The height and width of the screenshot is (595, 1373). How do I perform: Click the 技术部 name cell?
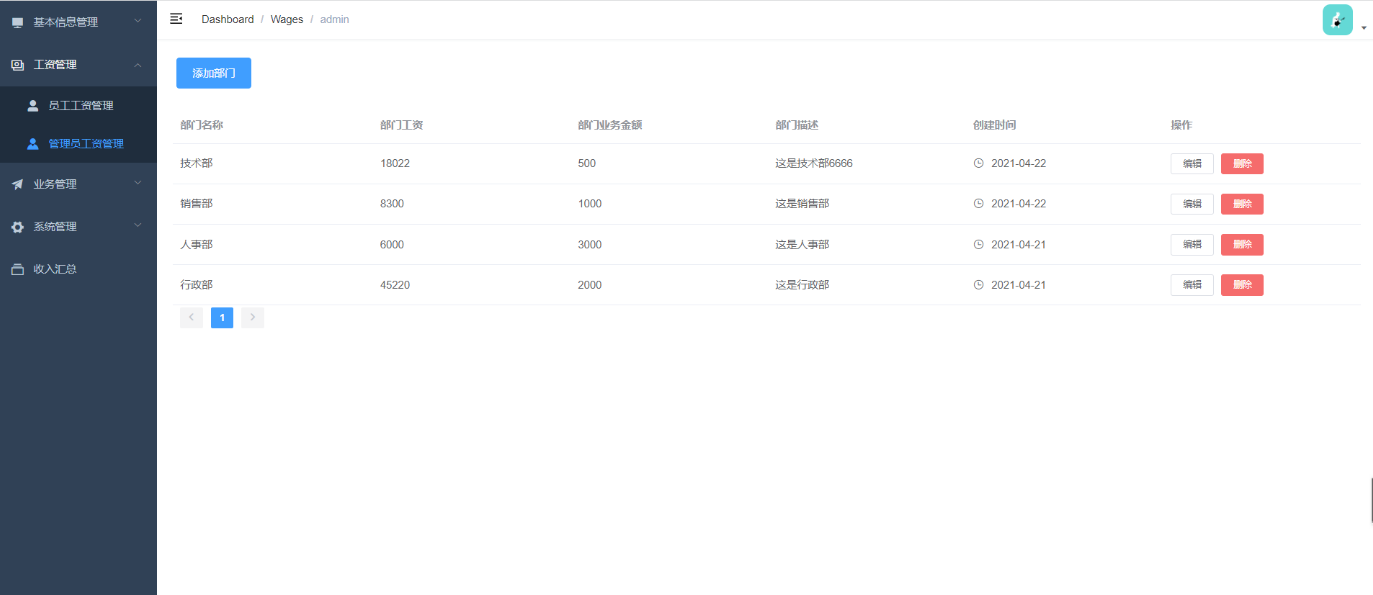click(196, 163)
